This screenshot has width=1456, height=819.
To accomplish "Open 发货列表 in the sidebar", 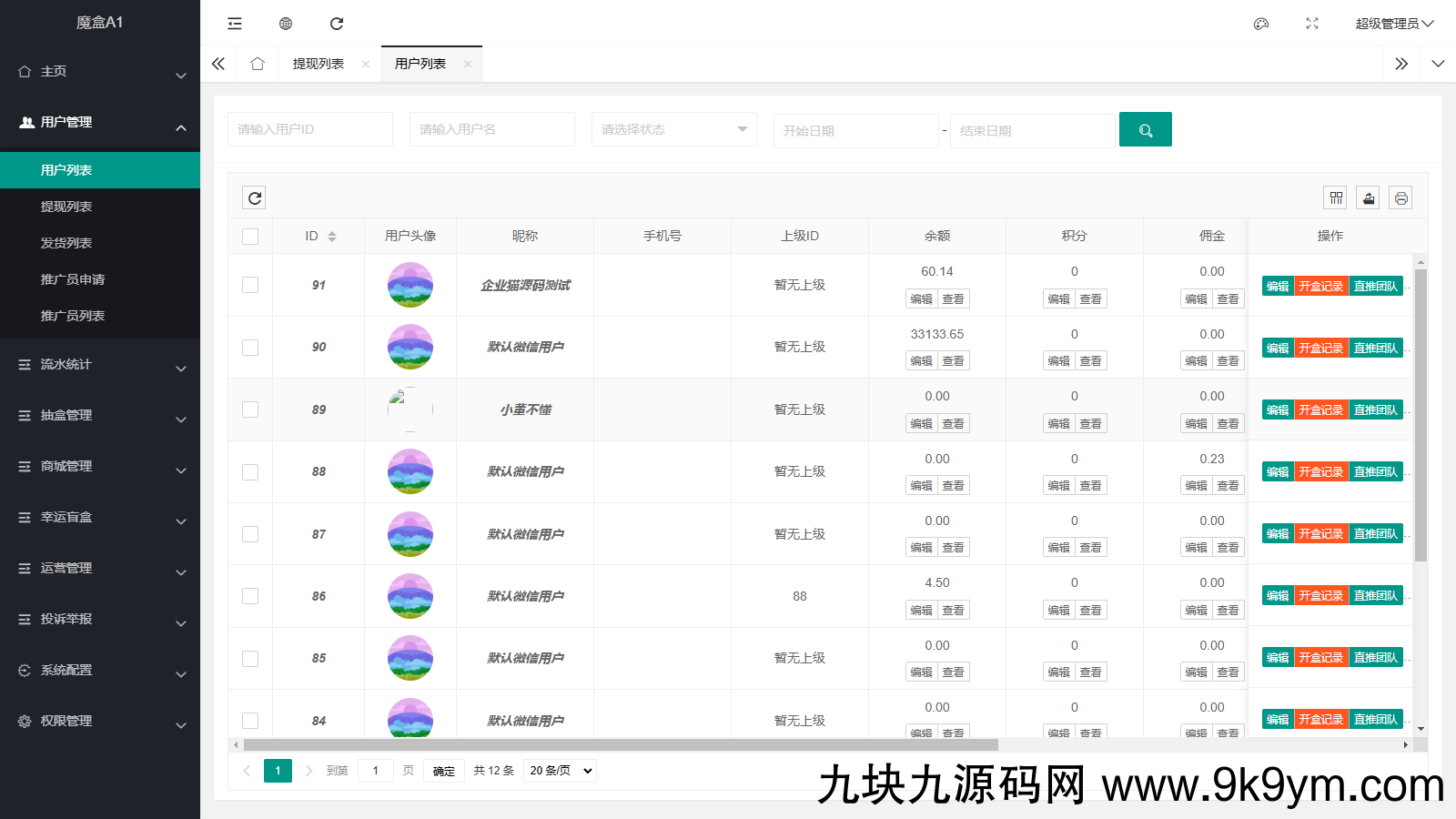I will click(66, 243).
